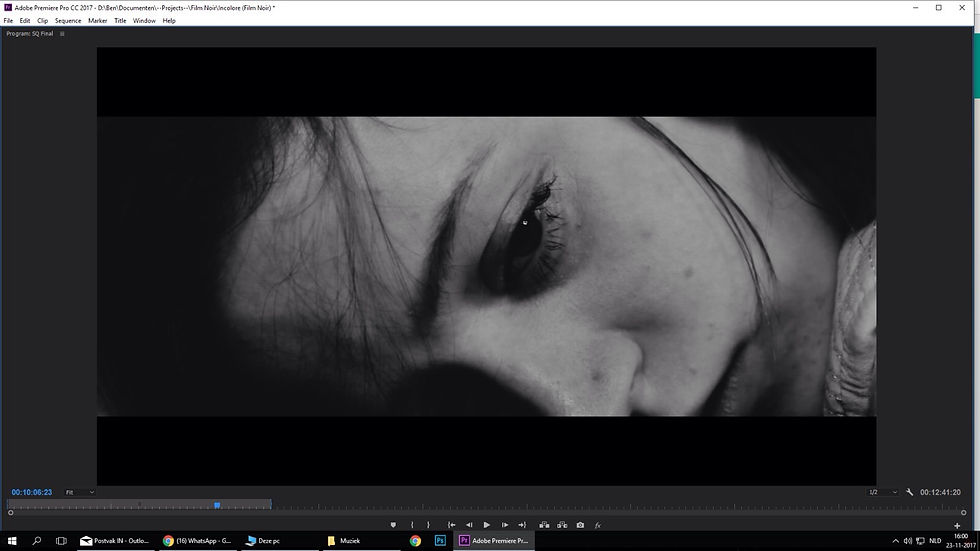Jump to the In point
Screen dimensions: 980x551
click(451, 525)
